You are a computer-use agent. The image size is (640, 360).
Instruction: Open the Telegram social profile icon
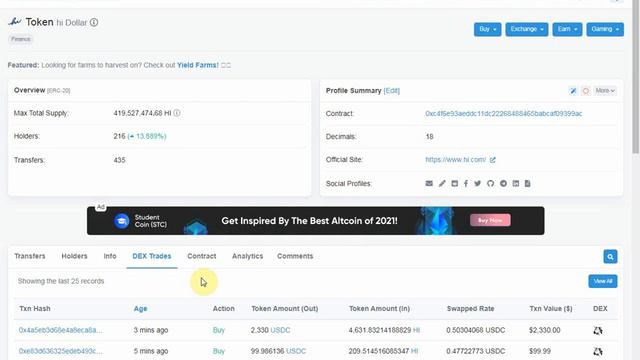(503, 184)
